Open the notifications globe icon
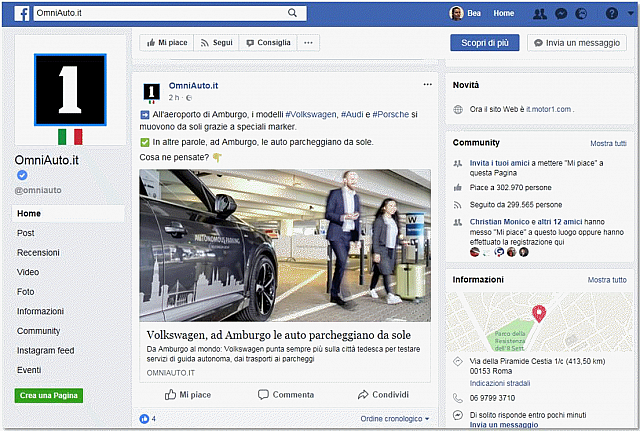This screenshot has width=640, height=431. tap(581, 14)
